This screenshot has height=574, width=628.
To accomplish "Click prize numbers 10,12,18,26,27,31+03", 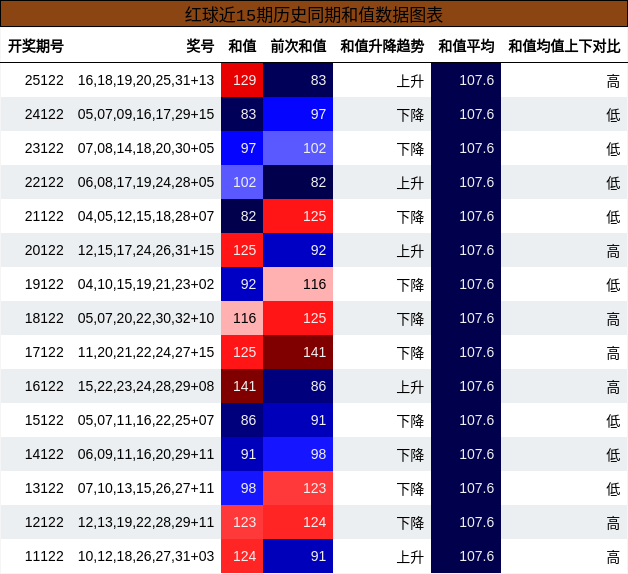I will click(146, 557).
